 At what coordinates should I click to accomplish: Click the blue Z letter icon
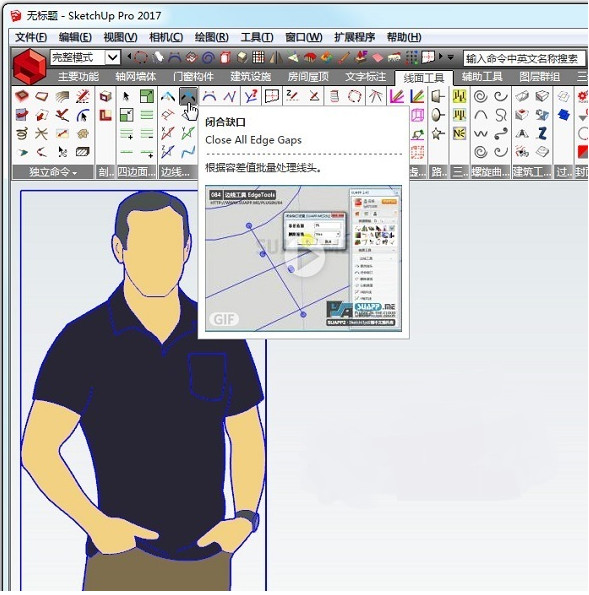click(x=542, y=133)
